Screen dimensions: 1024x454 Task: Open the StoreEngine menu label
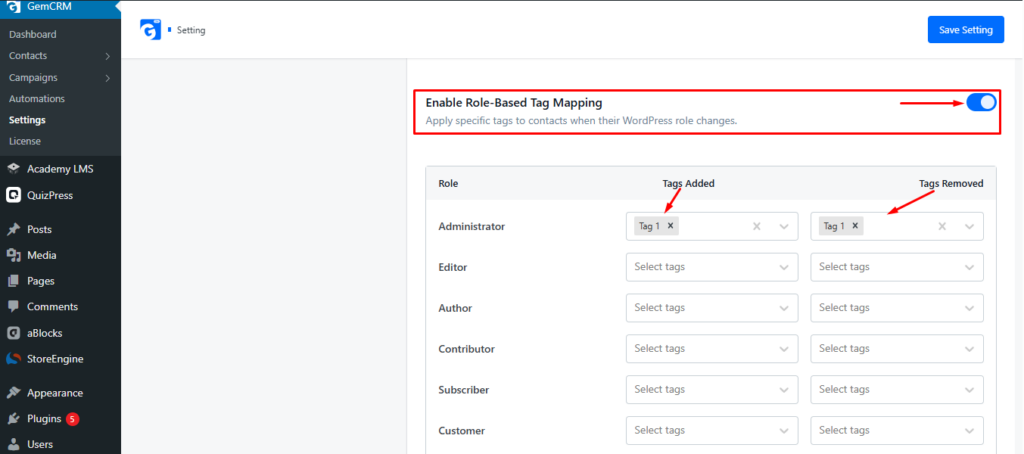click(x=55, y=359)
